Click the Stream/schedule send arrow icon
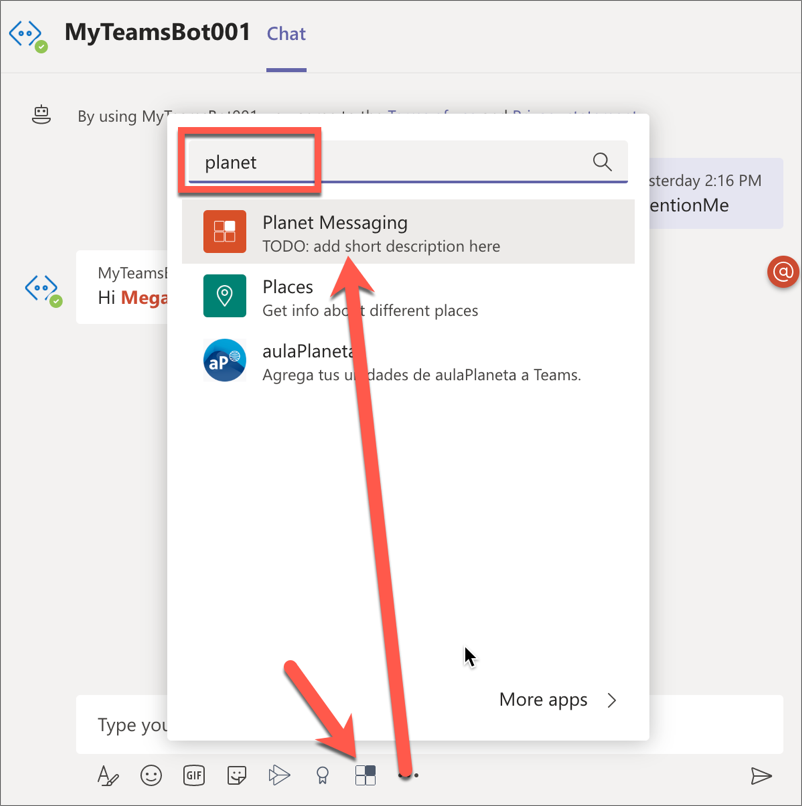Image resolution: width=802 pixels, height=806 pixels. 279,775
